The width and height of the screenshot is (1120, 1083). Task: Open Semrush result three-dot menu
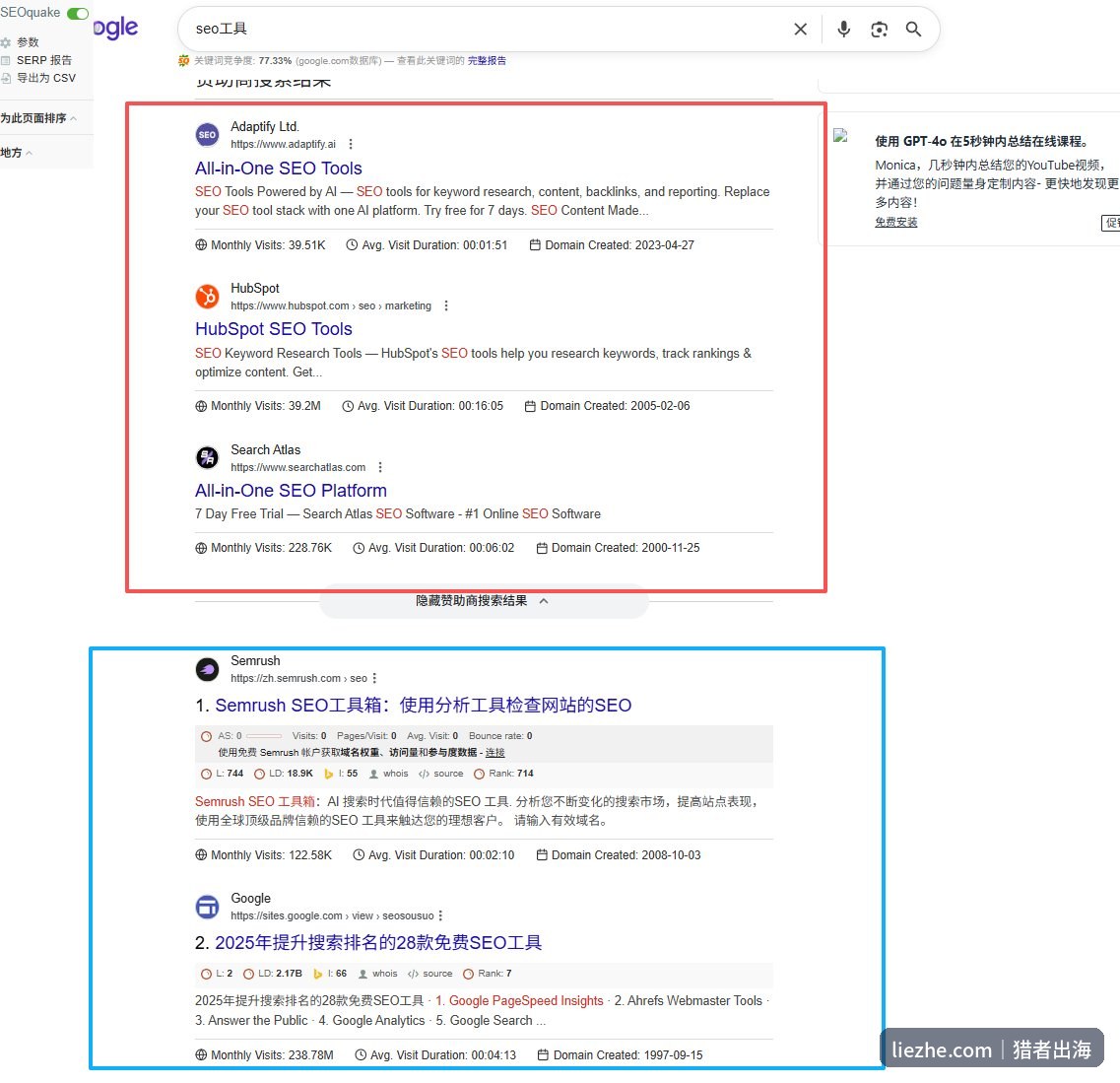click(374, 678)
